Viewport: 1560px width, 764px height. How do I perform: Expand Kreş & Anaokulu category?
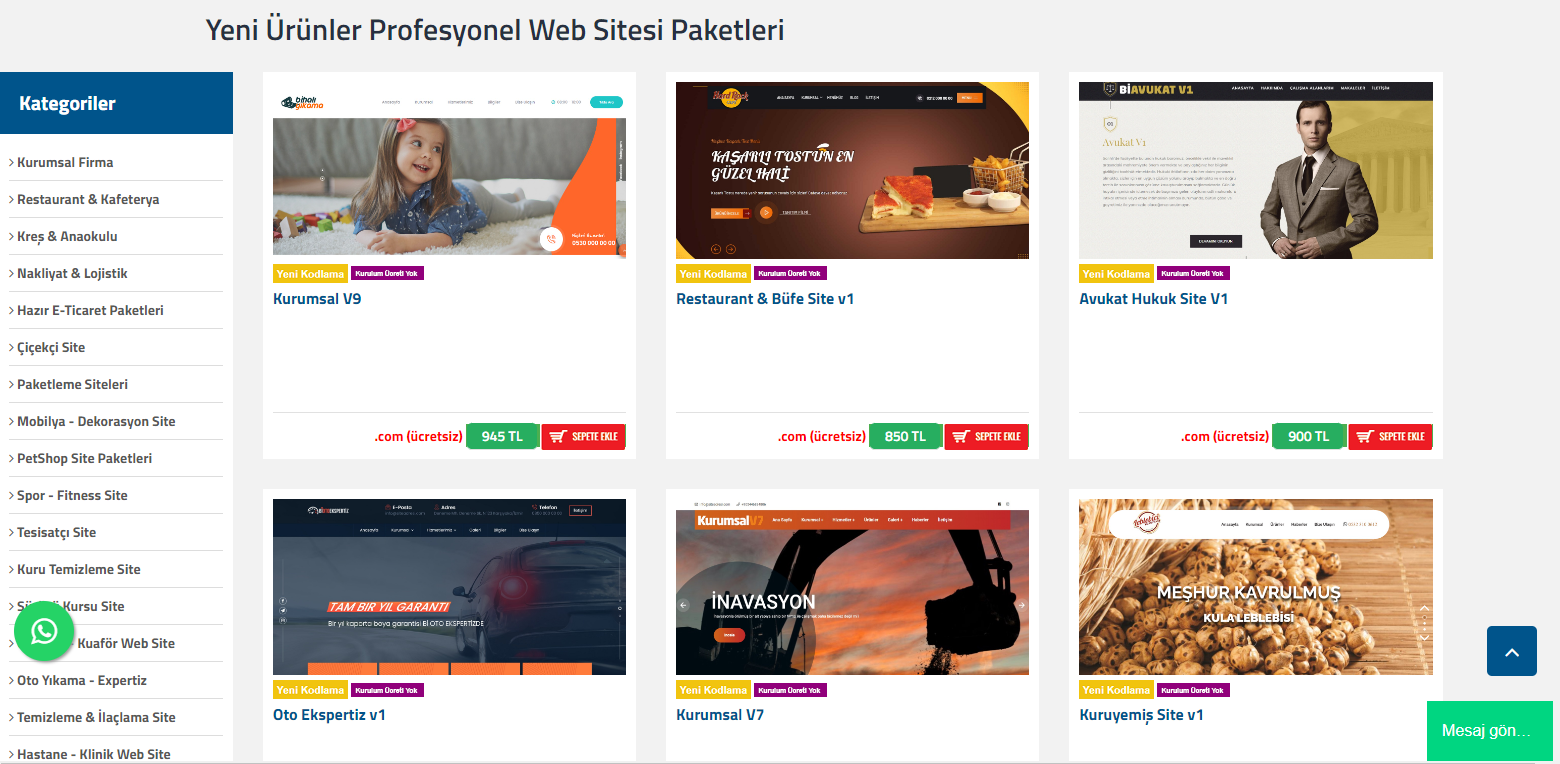[67, 236]
